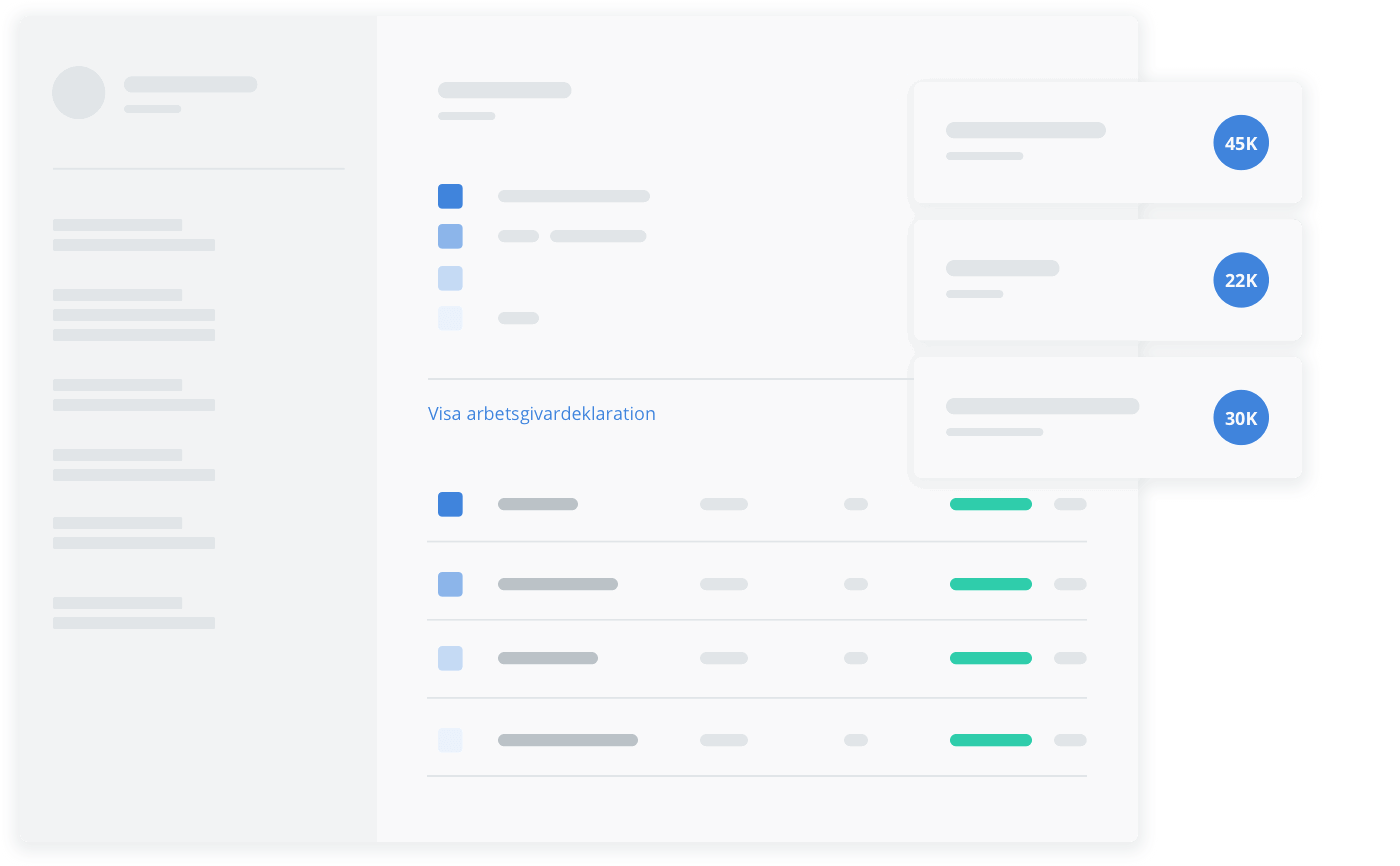Click the faint blue square on the fourth summary row
This screenshot has height=866, width=1400.
pyautogui.click(x=450, y=317)
